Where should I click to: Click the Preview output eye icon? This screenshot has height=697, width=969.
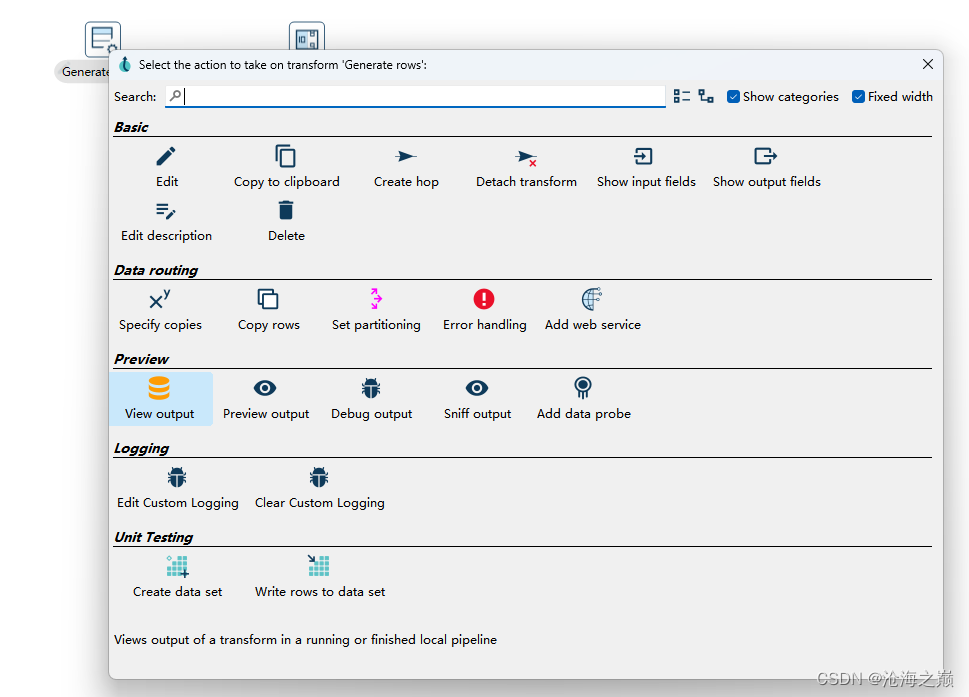pos(265,388)
